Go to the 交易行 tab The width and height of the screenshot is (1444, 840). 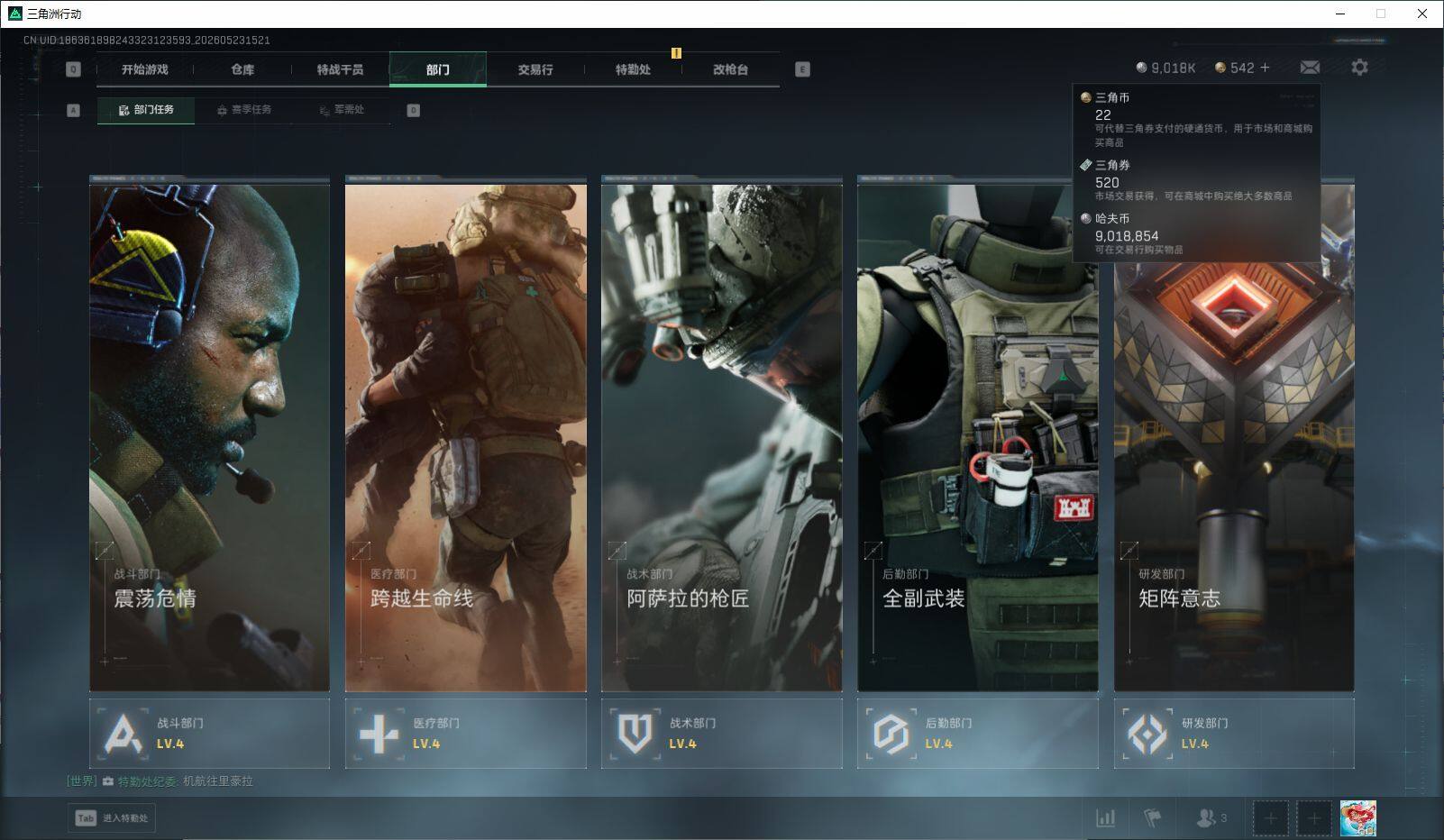[x=535, y=69]
